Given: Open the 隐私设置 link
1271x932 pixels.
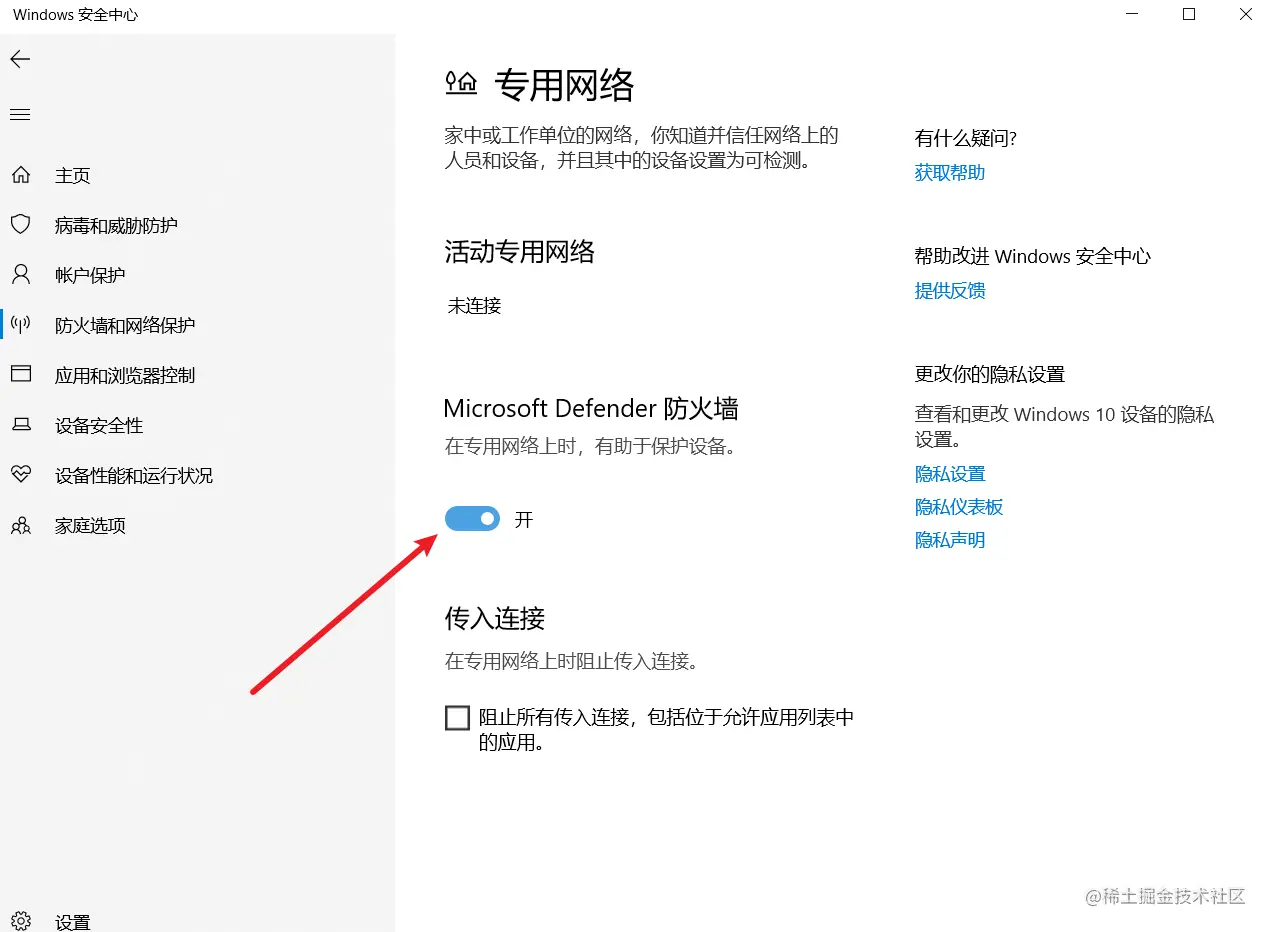Looking at the screenshot, I should [950, 474].
